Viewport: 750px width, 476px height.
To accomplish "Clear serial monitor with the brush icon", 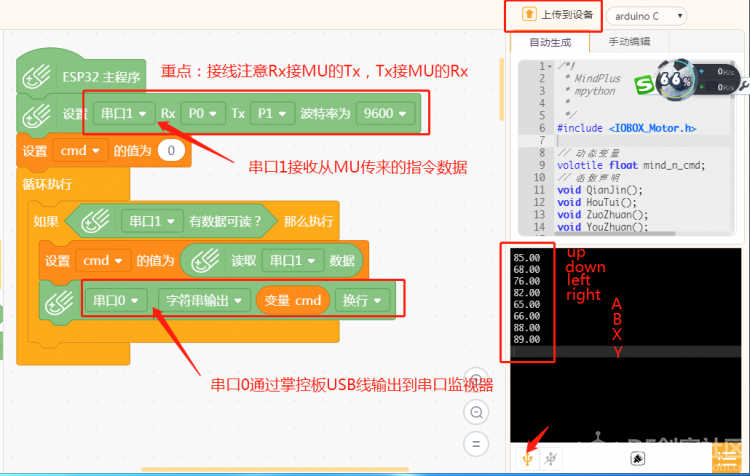I will pos(638,458).
